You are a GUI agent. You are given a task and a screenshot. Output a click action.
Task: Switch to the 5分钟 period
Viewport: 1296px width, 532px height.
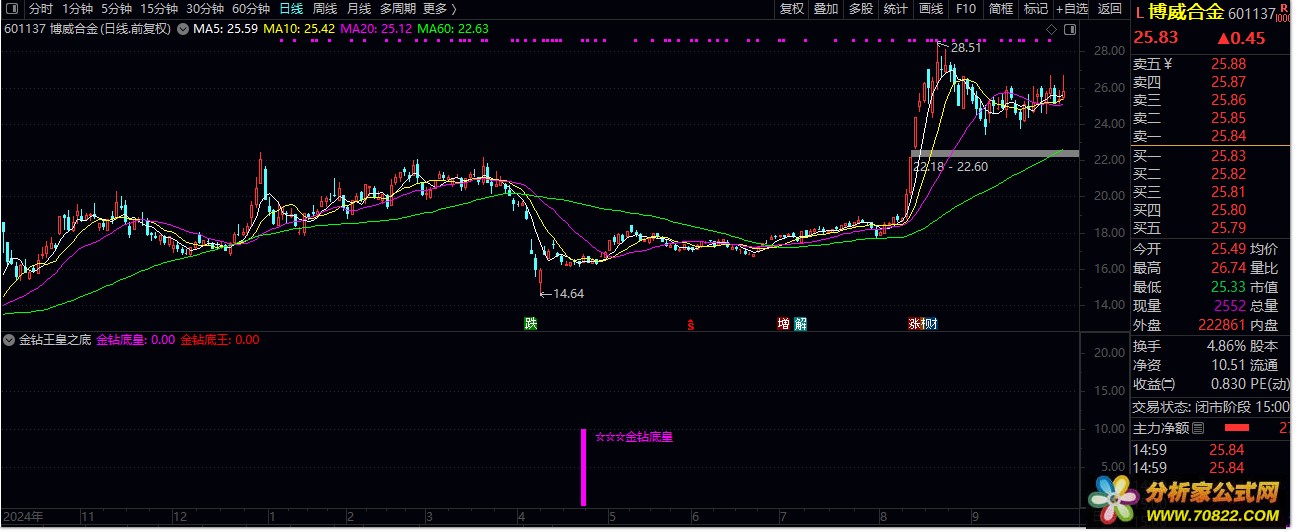click(x=116, y=8)
